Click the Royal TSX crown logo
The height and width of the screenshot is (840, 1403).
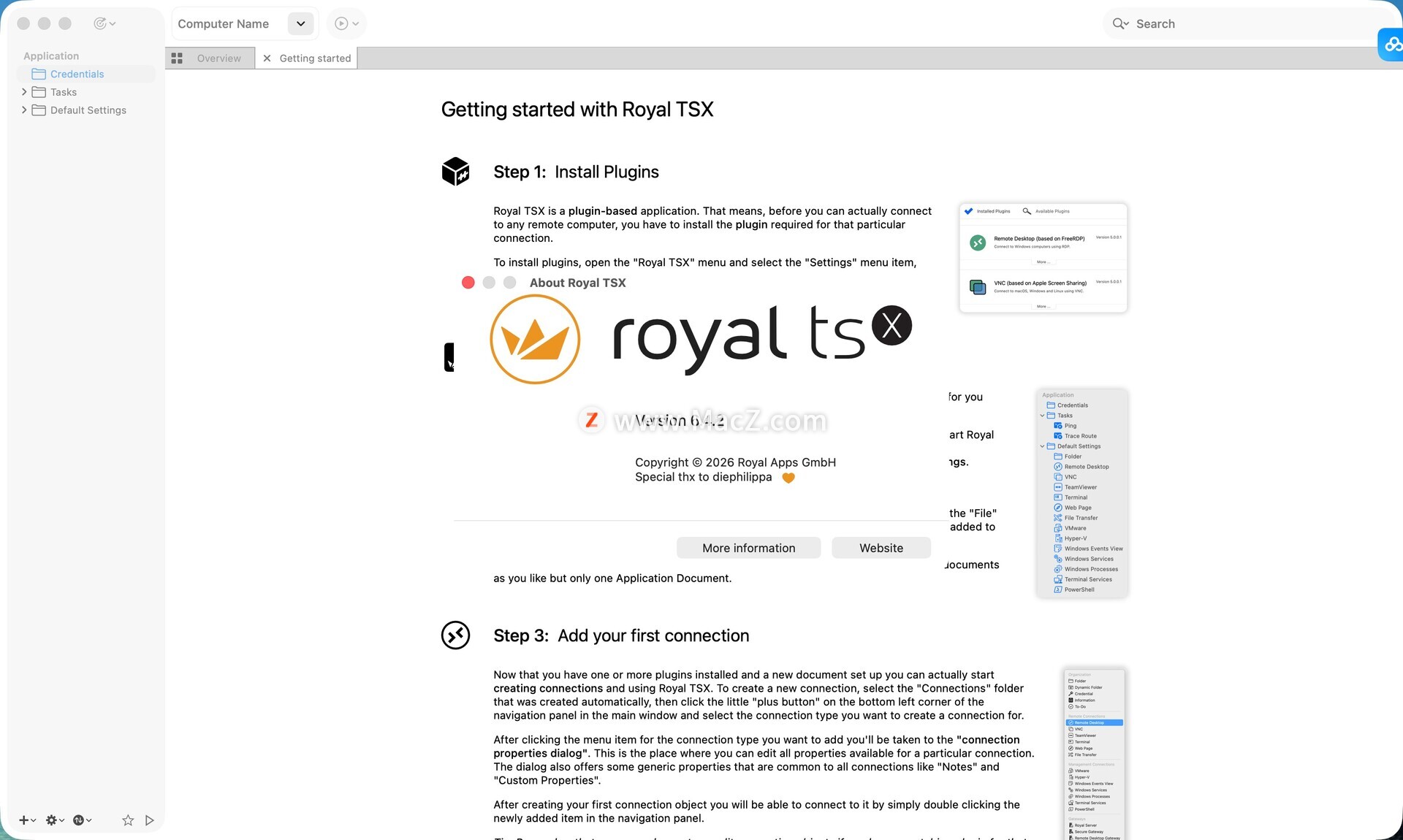click(535, 340)
